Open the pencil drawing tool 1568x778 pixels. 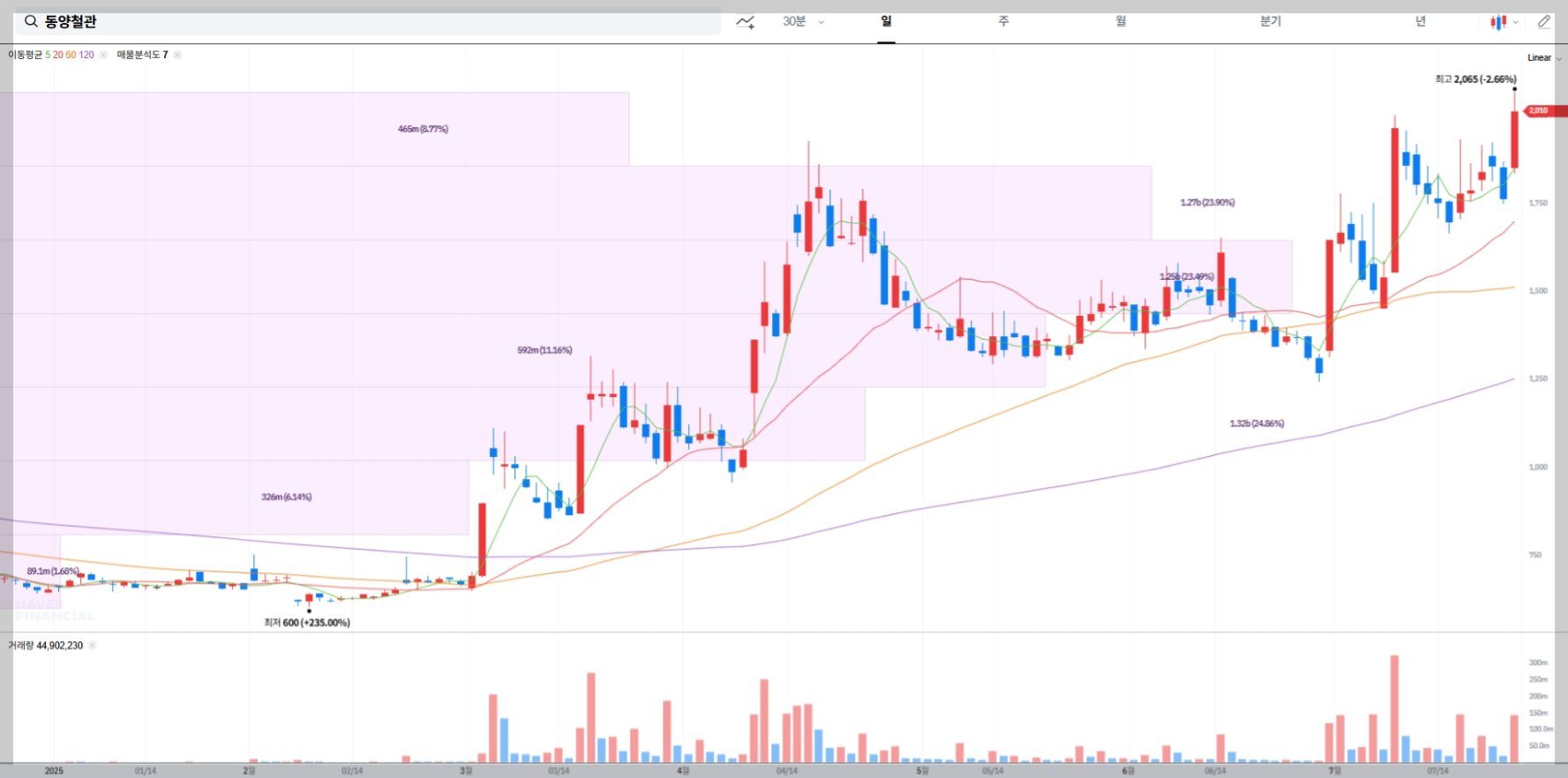pyautogui.click(x=1543, y=22)
